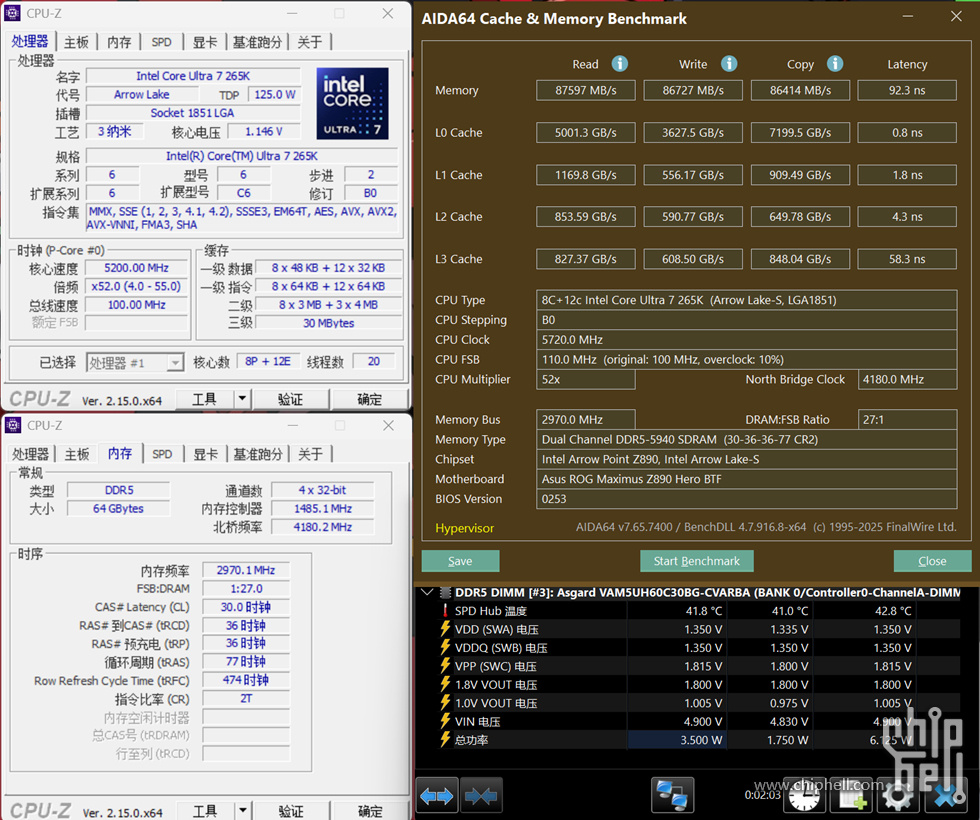Click the lightning icon on VDDQ (SWB) 电压 row
980x820 pixels.
pyautogui.click(x=445, y=648)
